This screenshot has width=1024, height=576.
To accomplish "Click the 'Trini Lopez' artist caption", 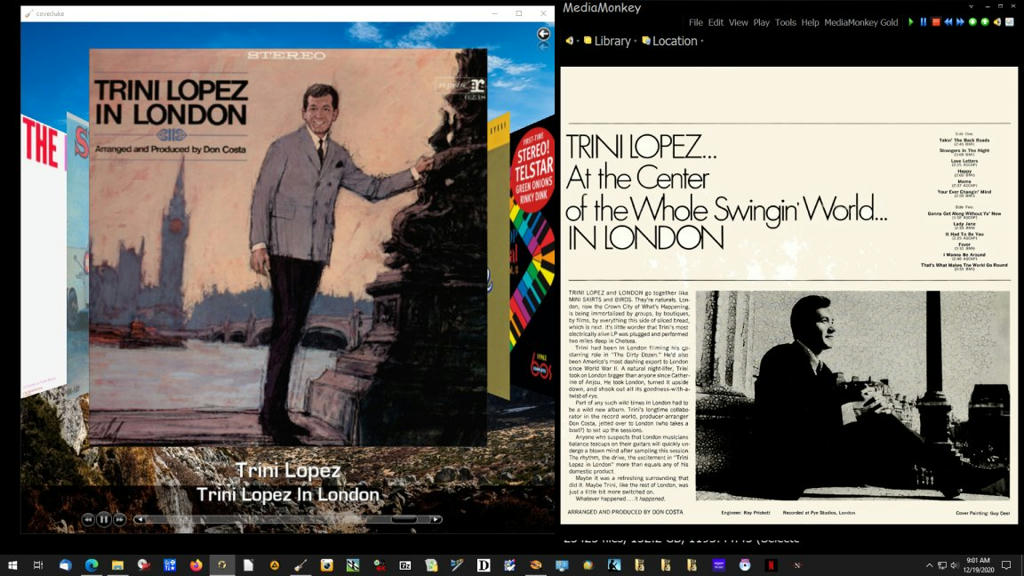I will point(288,470).
